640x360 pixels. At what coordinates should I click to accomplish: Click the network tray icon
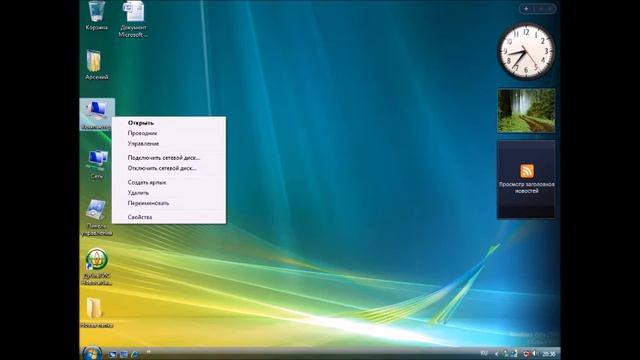515,353
